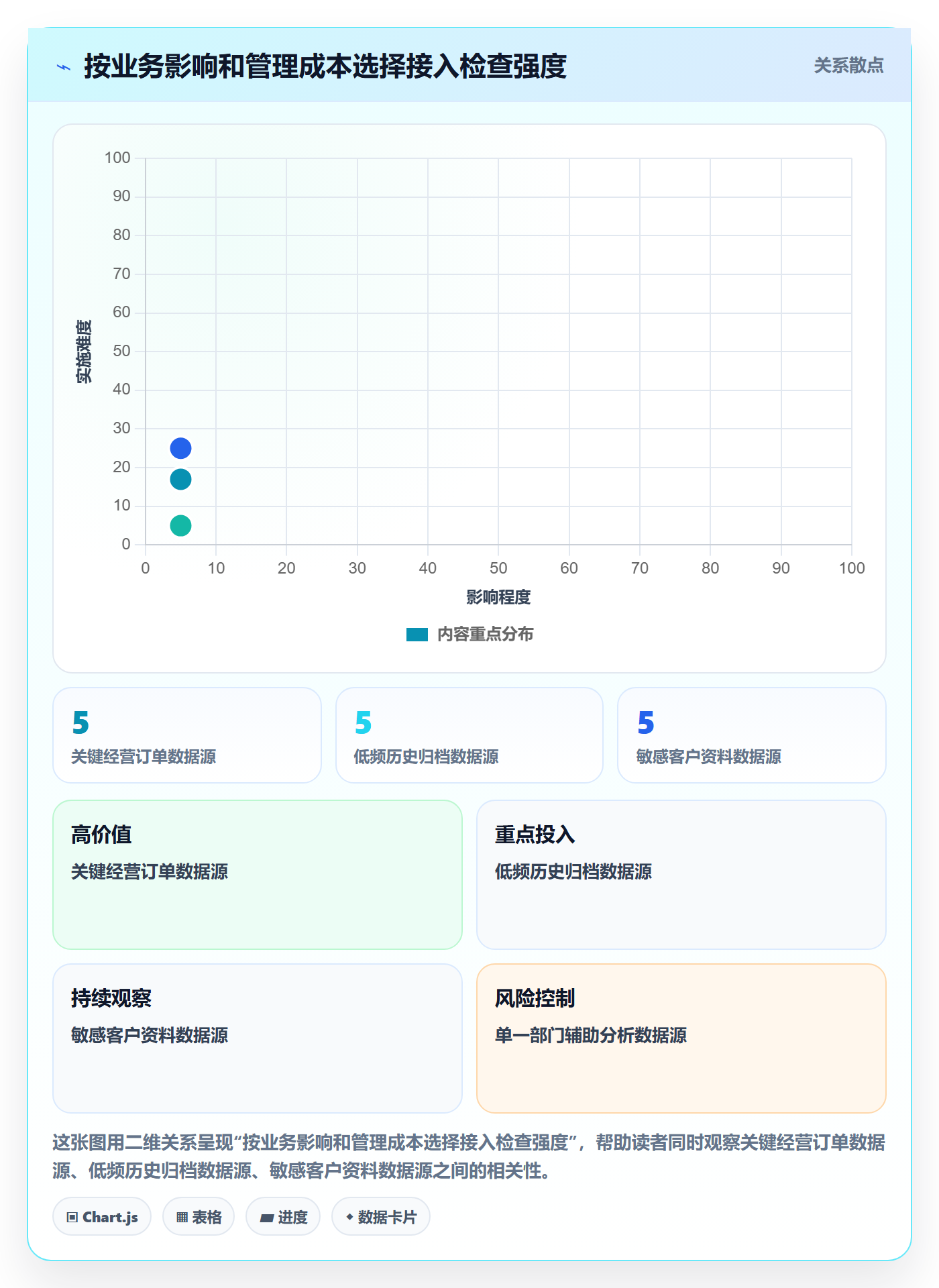The width and height of the screenshot is (939, 1288).
Task: Click the 关系散点 label in header
Action: tap(848, 66)
